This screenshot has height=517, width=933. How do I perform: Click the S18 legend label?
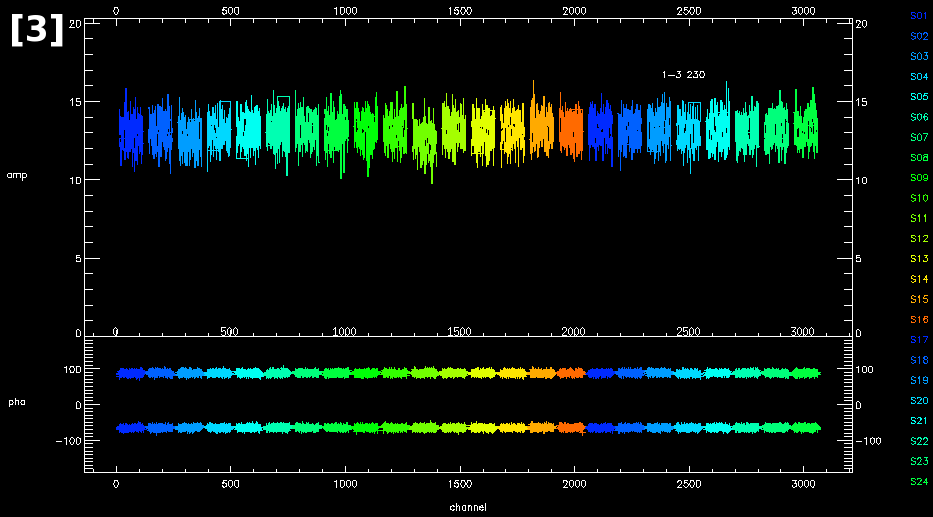click(919, 360)
